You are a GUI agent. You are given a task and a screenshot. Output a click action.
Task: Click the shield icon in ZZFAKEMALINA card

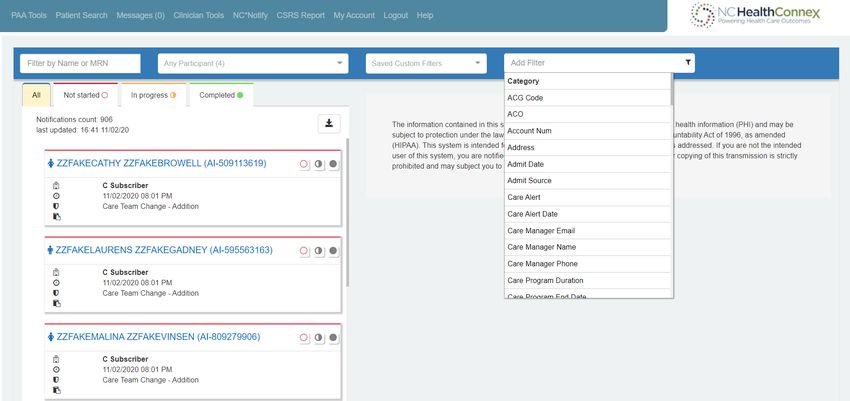tap(56, 380)
